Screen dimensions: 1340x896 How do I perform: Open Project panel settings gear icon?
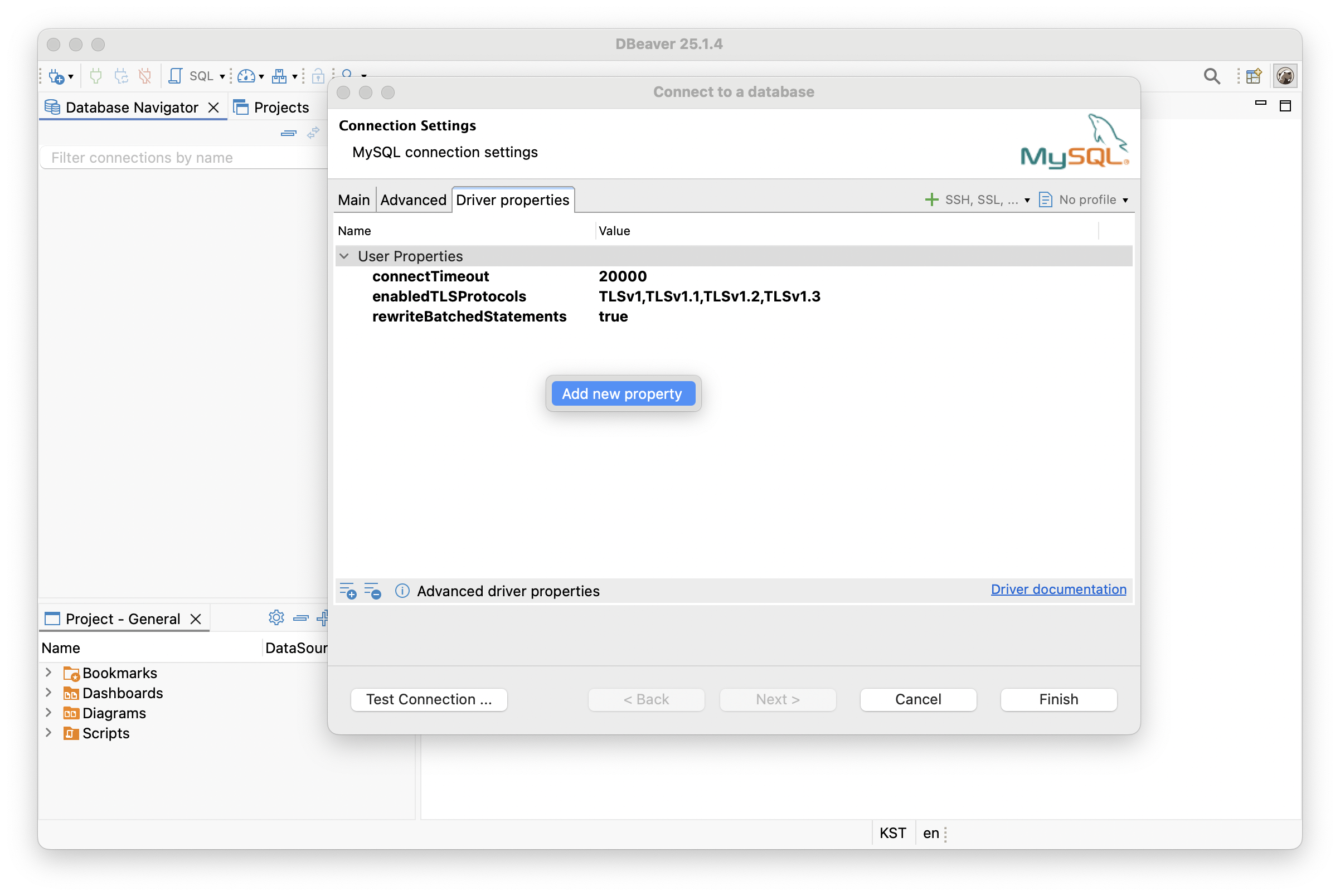(x=276, y=618)
